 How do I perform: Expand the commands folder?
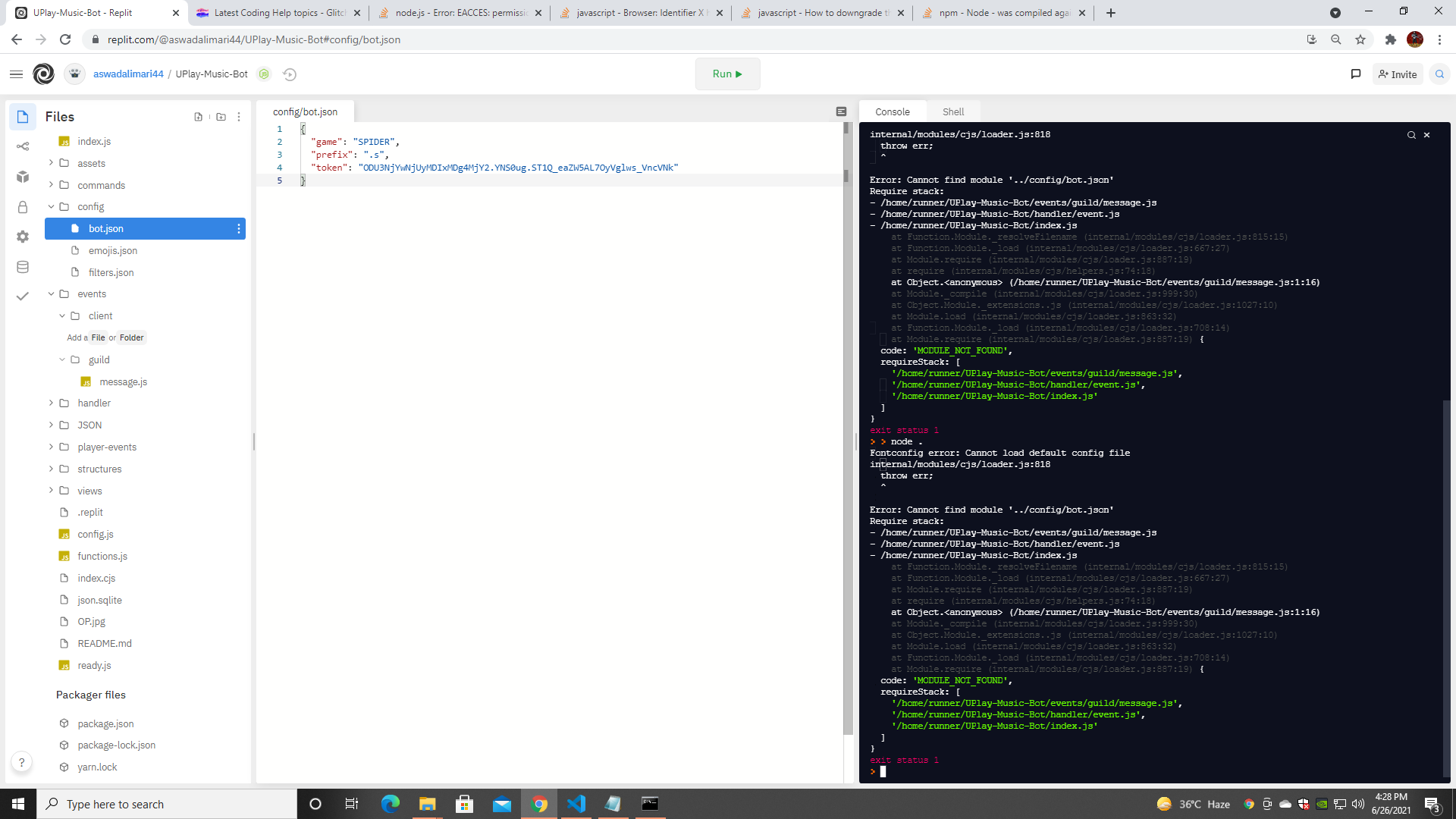(x=101, y=185)
